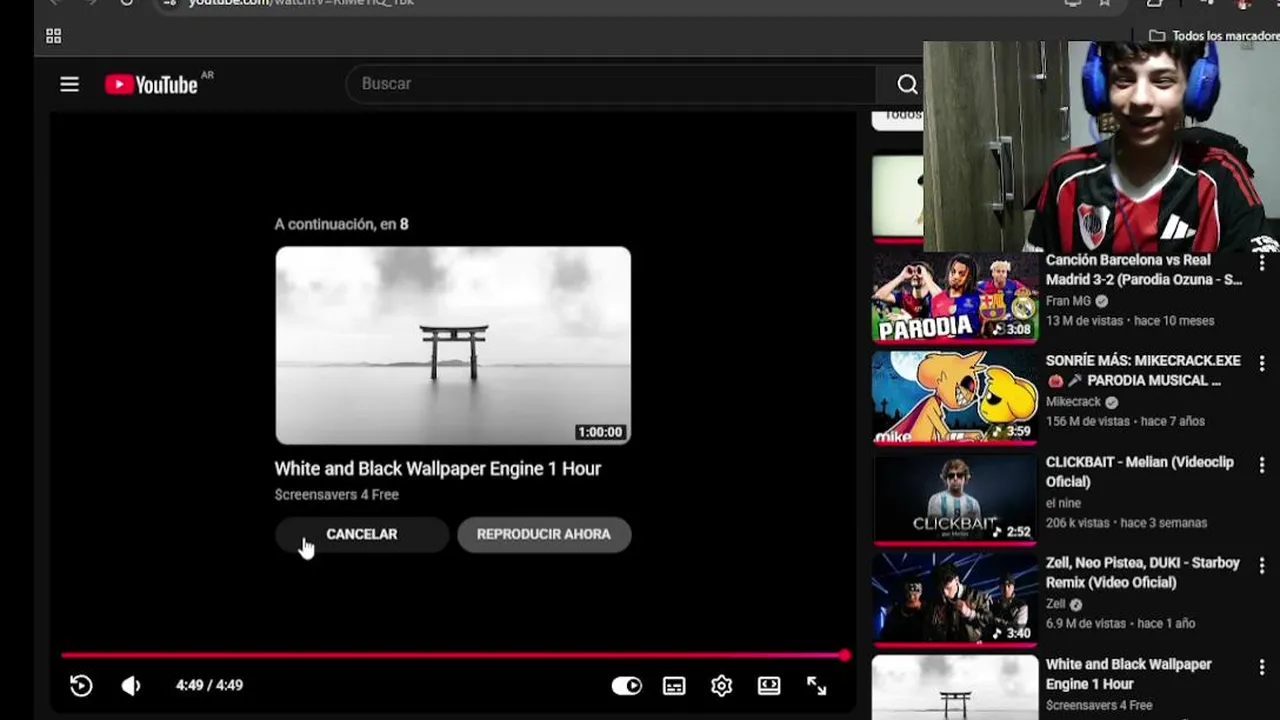1280x720 pixels.
Task: Mute audio with the speaker icon
Action: 131,685
